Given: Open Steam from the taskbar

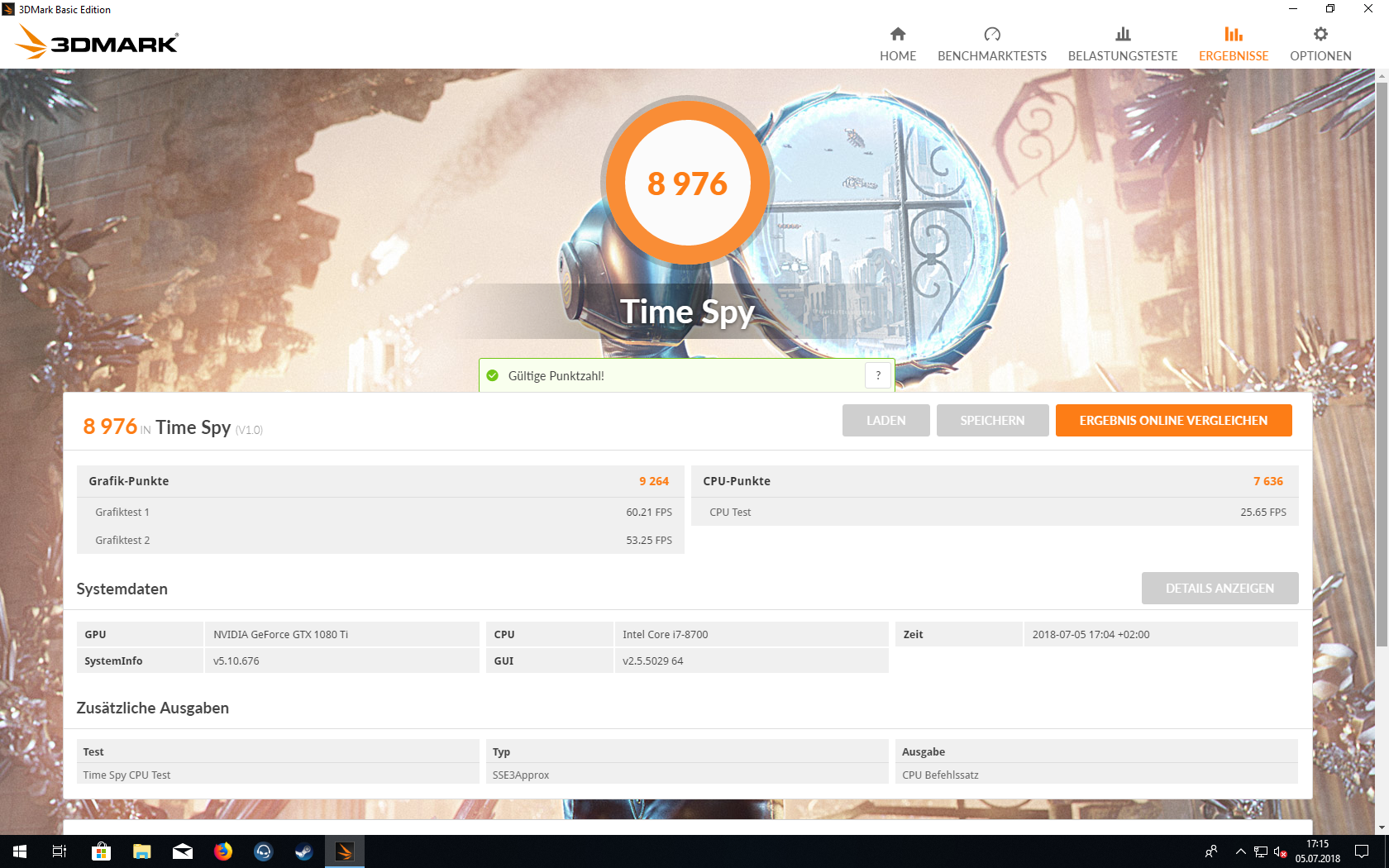Looking at the screenshot, I should (304, 851).
